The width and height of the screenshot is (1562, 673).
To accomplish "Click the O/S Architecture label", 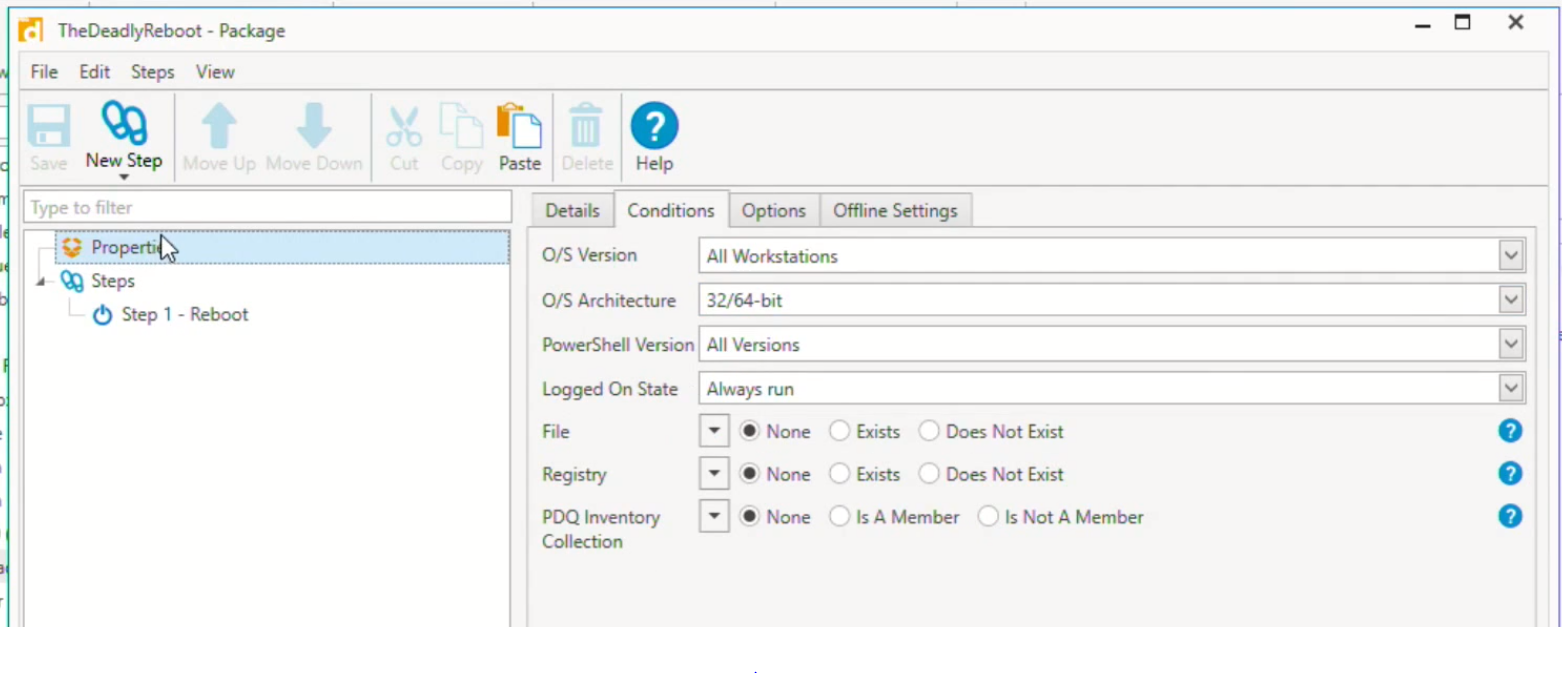I will coord(609,300).
